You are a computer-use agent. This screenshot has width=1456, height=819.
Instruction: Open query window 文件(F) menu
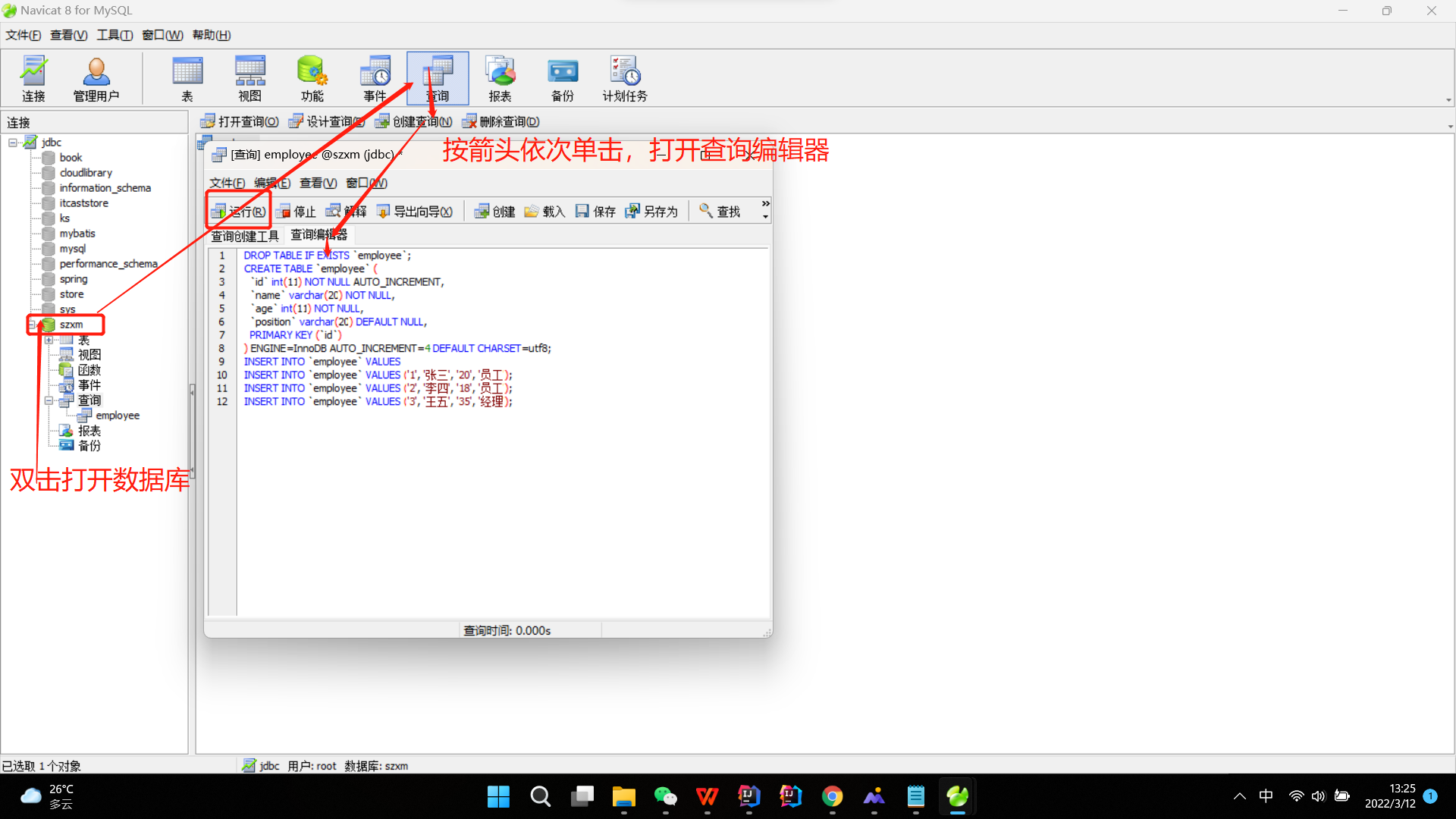coord(227,183)
